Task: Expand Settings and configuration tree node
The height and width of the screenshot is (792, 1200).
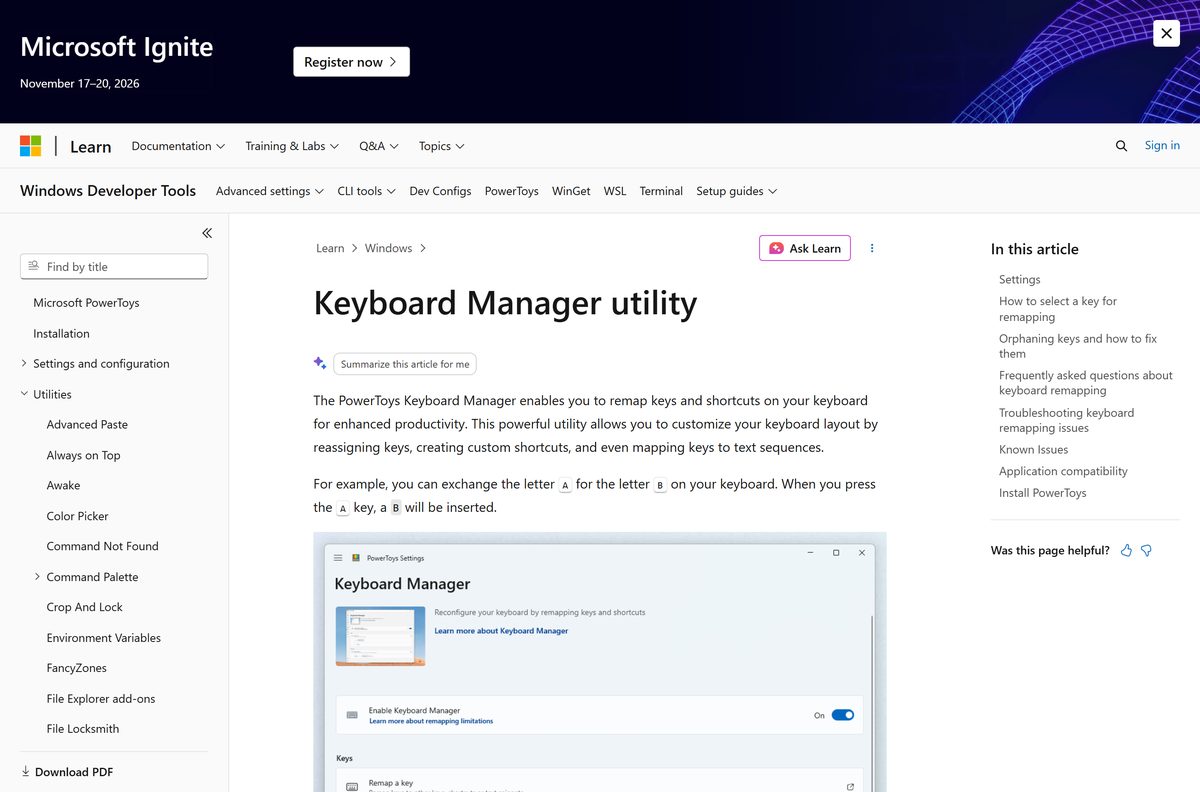Action: [24, 363]
